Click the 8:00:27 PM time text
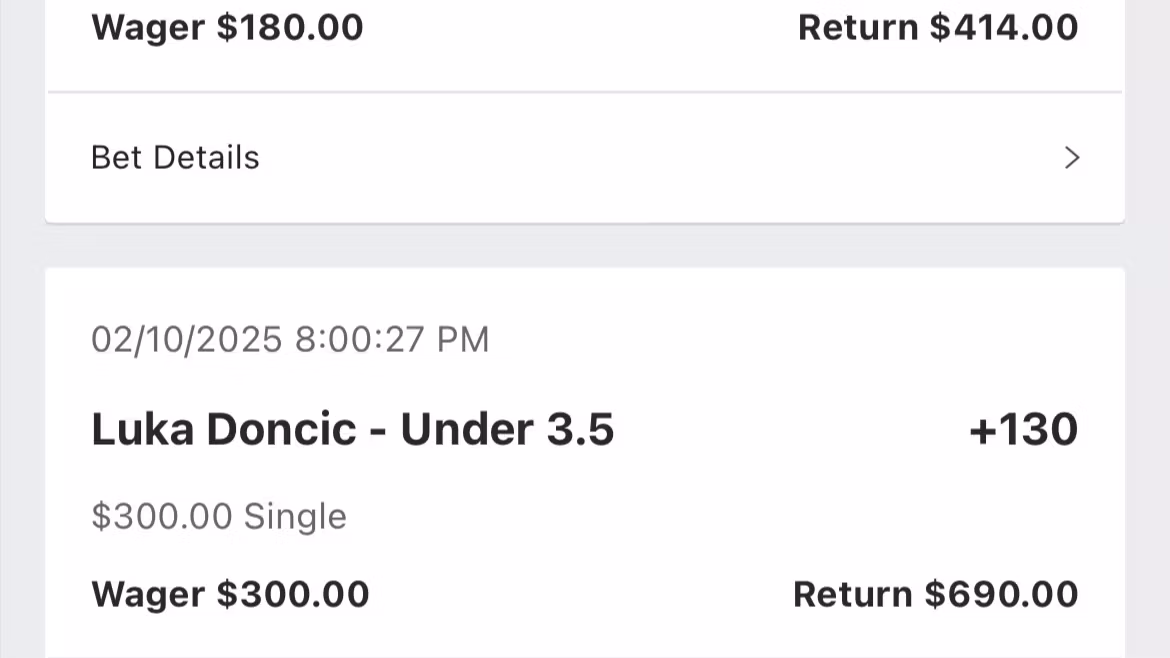This screenshot has height=658, width=1170. tap(392, 340)
